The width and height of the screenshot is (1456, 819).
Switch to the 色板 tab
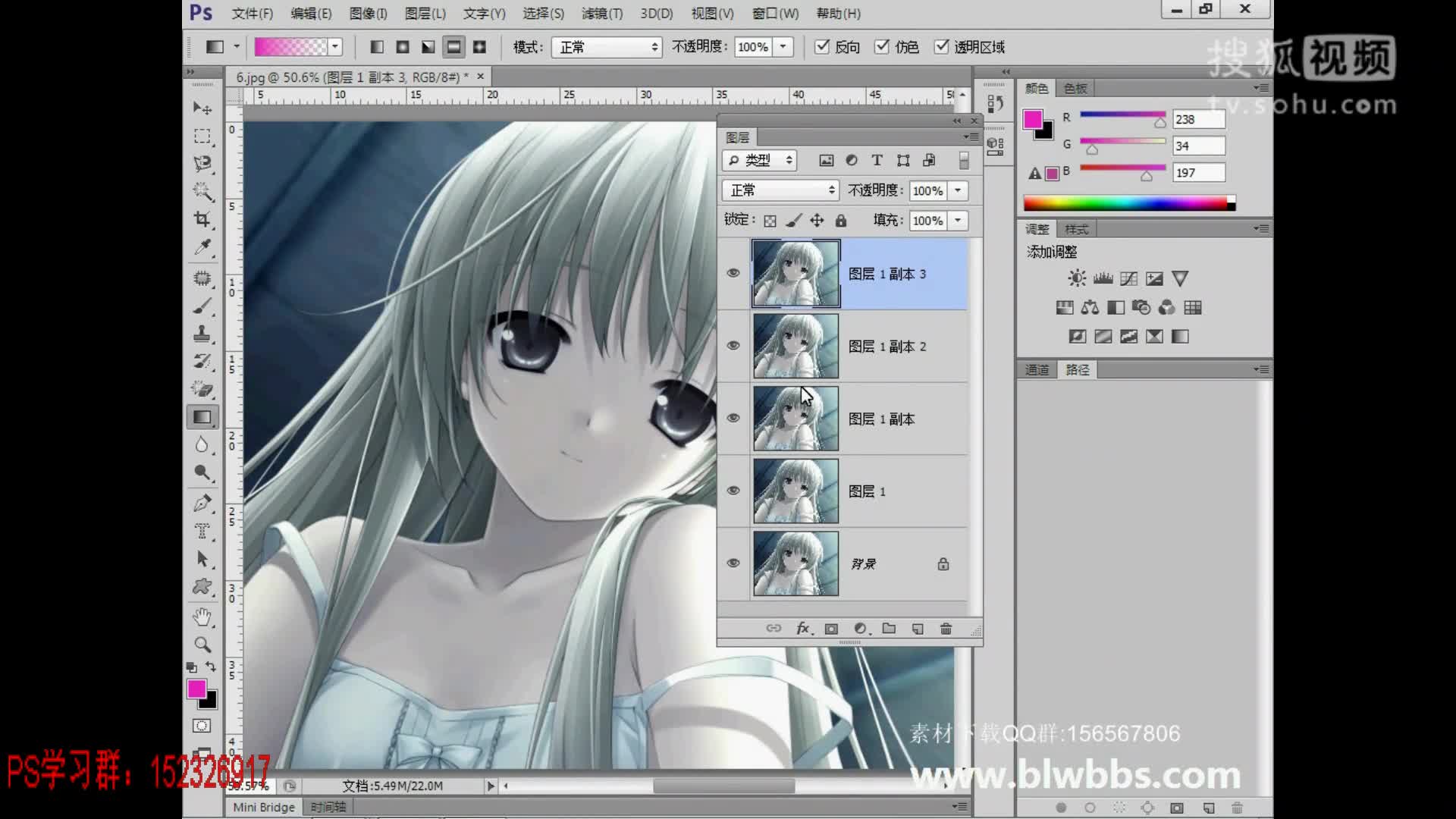[1075, 89]
